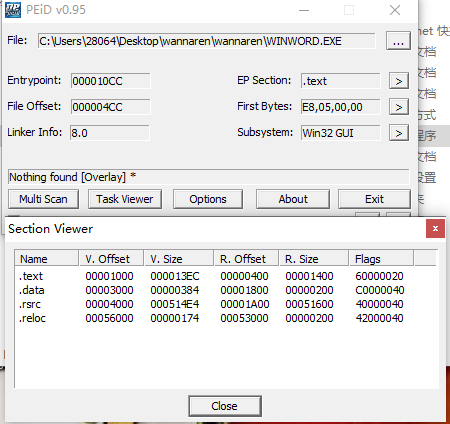Viewport: 450px width, 424px height.
Task: Open the Task Viewer
Action: 125,199
